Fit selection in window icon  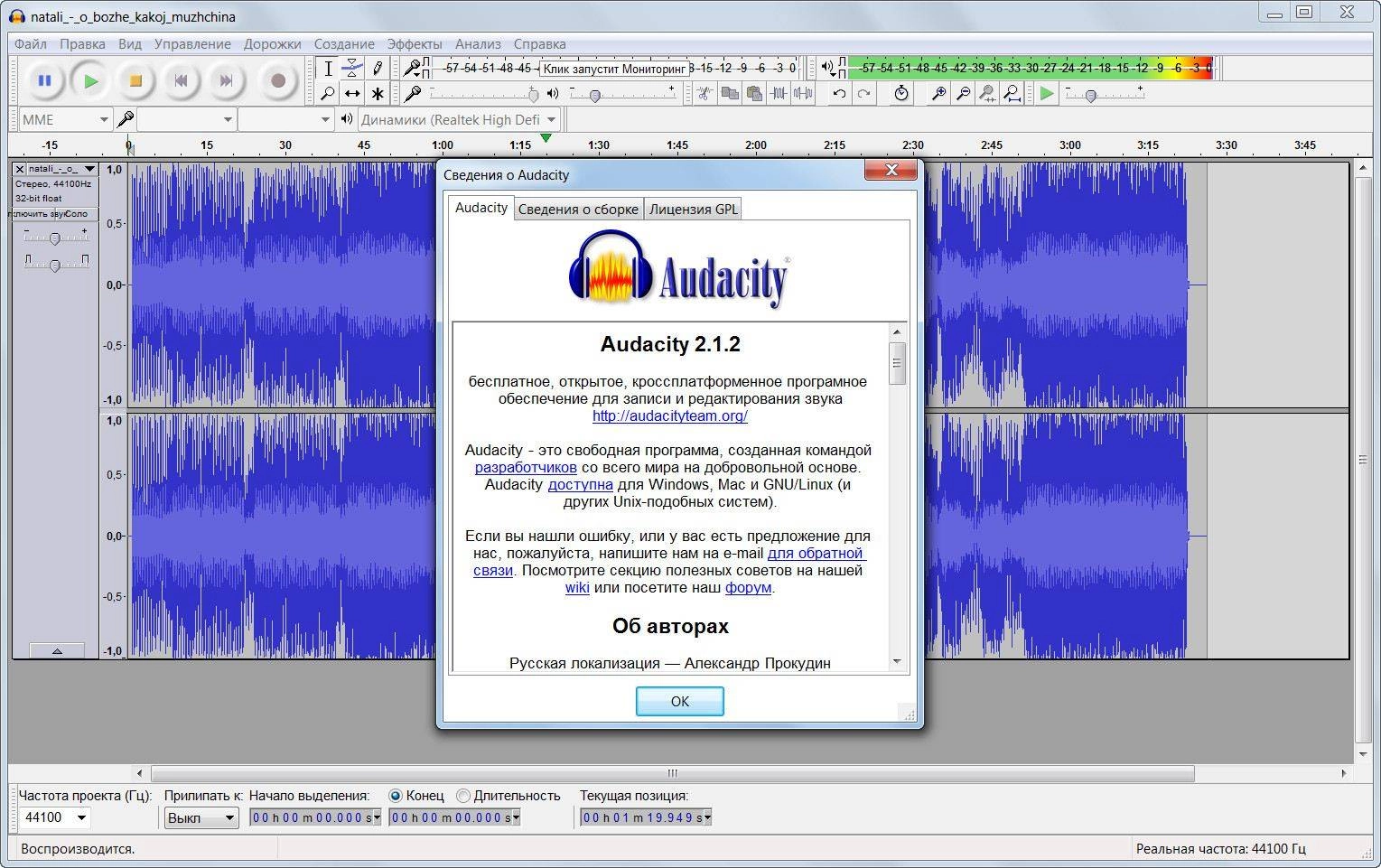click(x=987, y=93)
